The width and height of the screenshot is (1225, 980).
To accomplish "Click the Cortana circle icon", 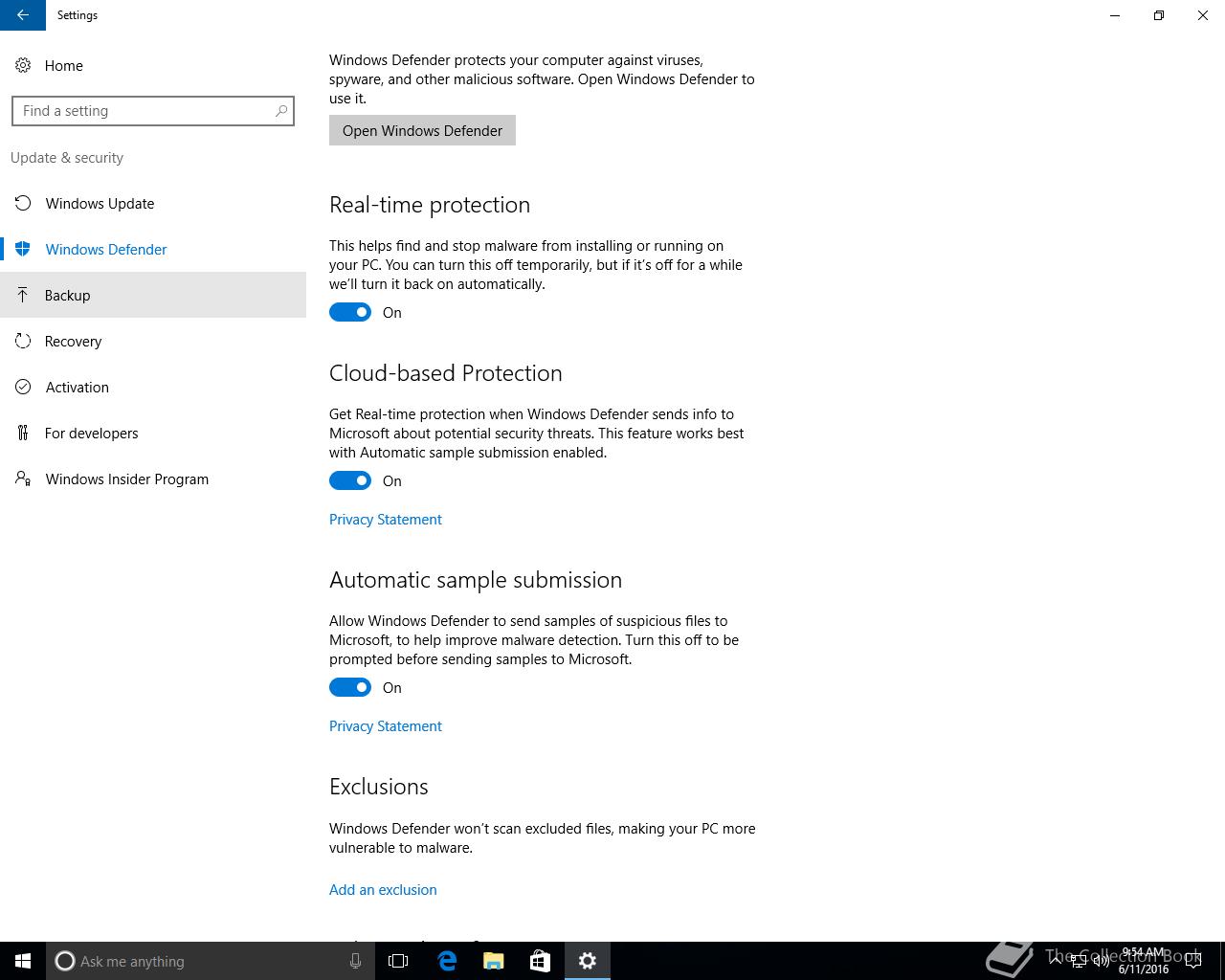I will tap(65, 961).
